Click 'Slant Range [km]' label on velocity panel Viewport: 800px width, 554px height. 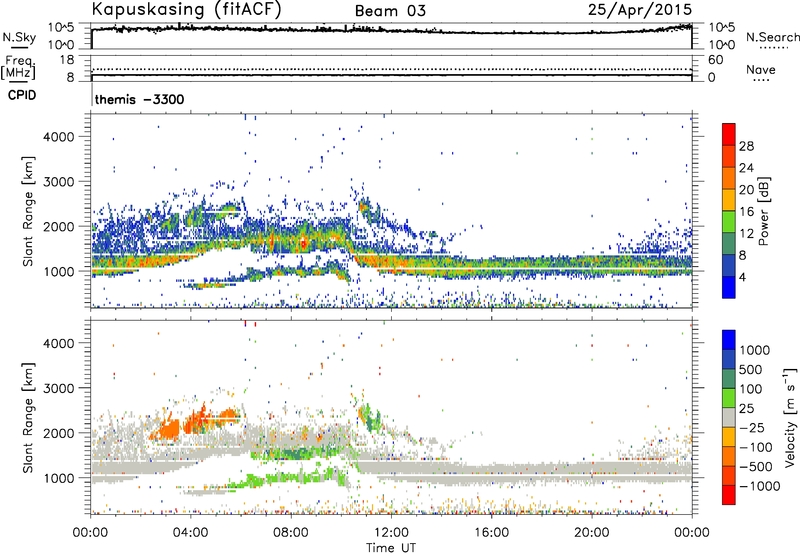tap(28, 418)
